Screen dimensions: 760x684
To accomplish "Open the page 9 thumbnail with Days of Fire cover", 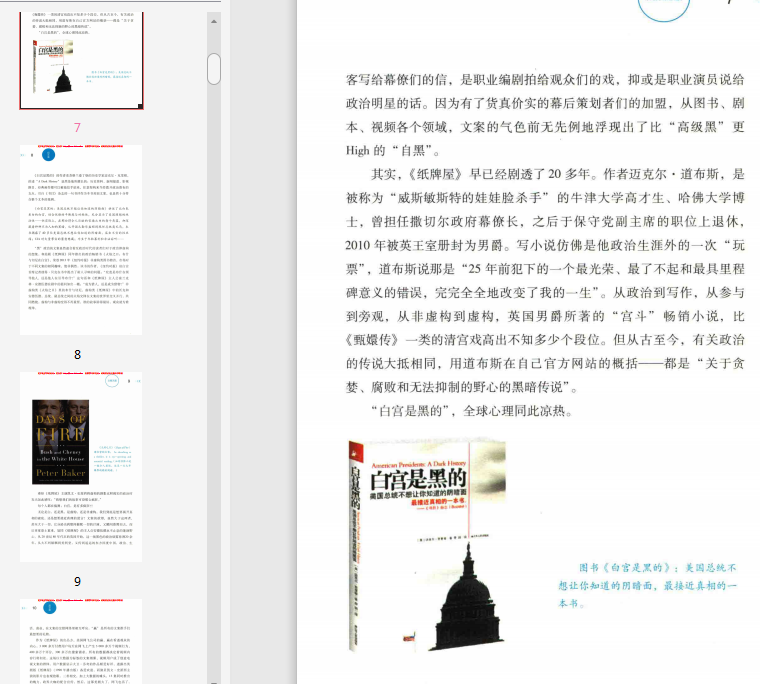I will (81, 466).
